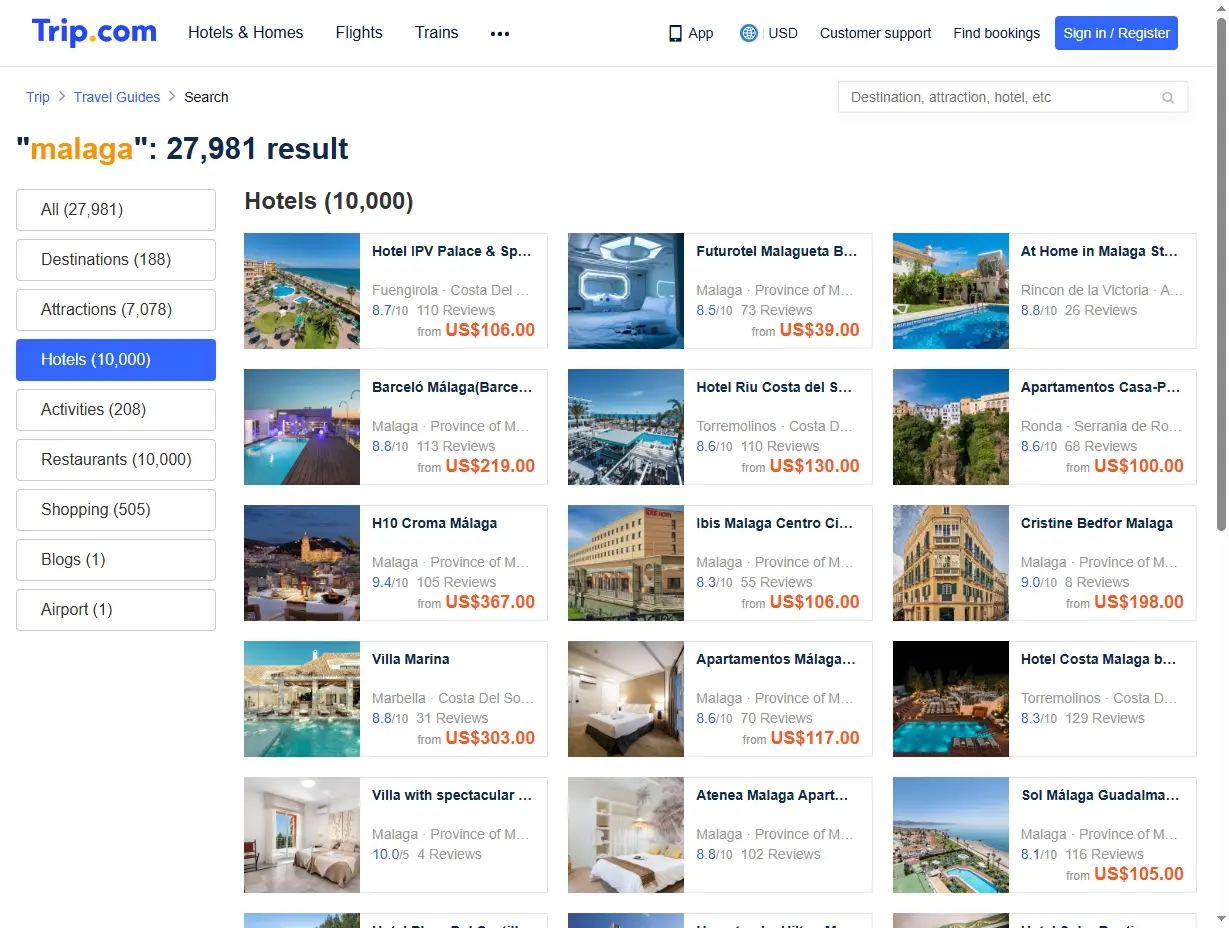Click Villa Marina title
This screenshot has width=1229, height=928.
[x=411, y=659]
